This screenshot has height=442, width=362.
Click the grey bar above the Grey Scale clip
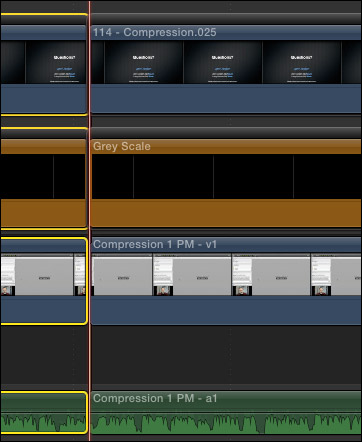click(x=226, y=132)
